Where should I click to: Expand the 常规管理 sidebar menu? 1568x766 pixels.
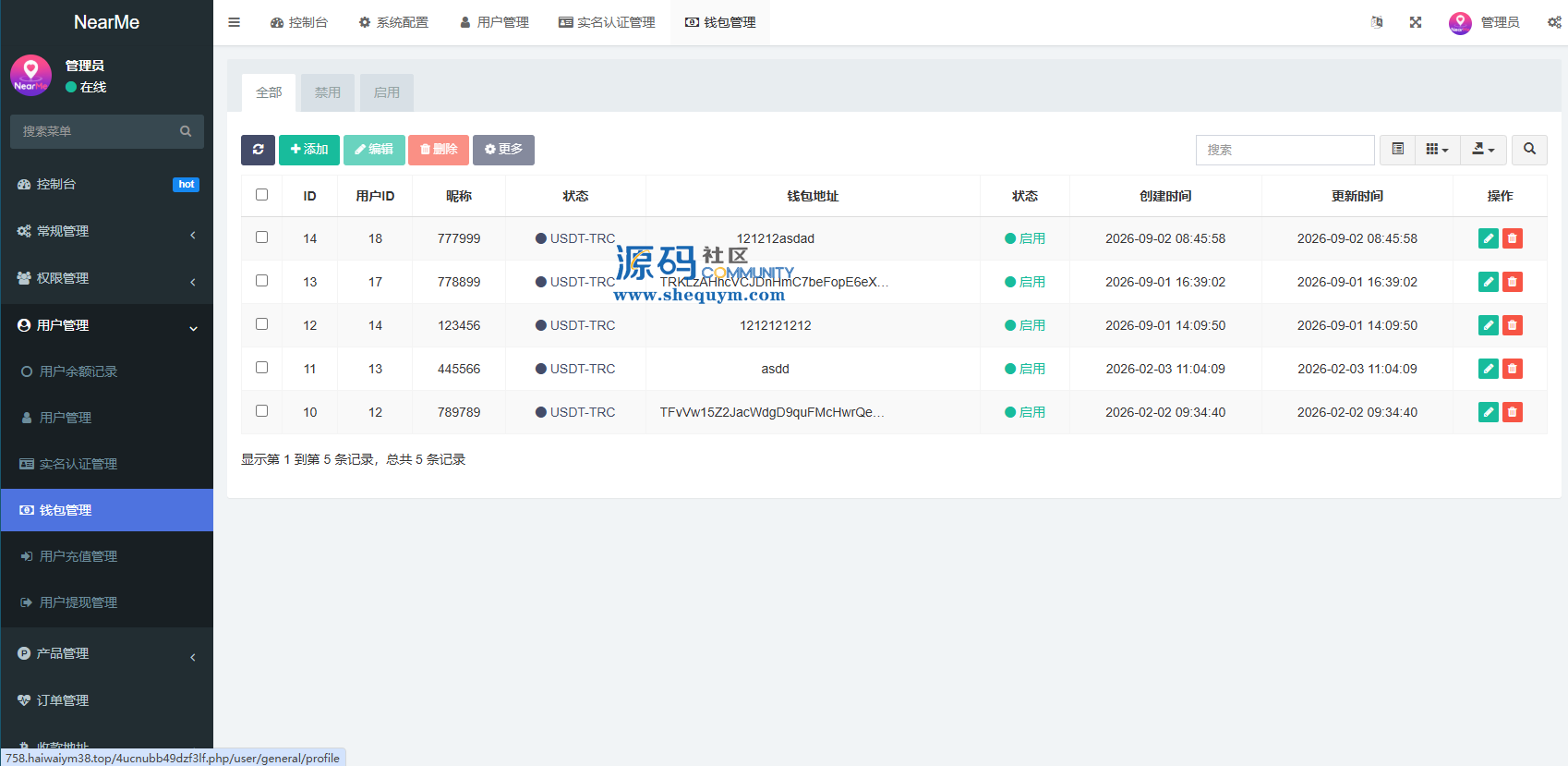pyautogui.click(x=107, y=232)
